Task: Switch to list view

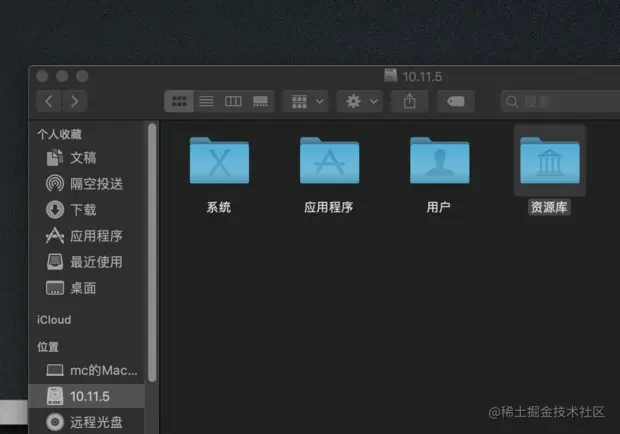Action: [206, 101]
